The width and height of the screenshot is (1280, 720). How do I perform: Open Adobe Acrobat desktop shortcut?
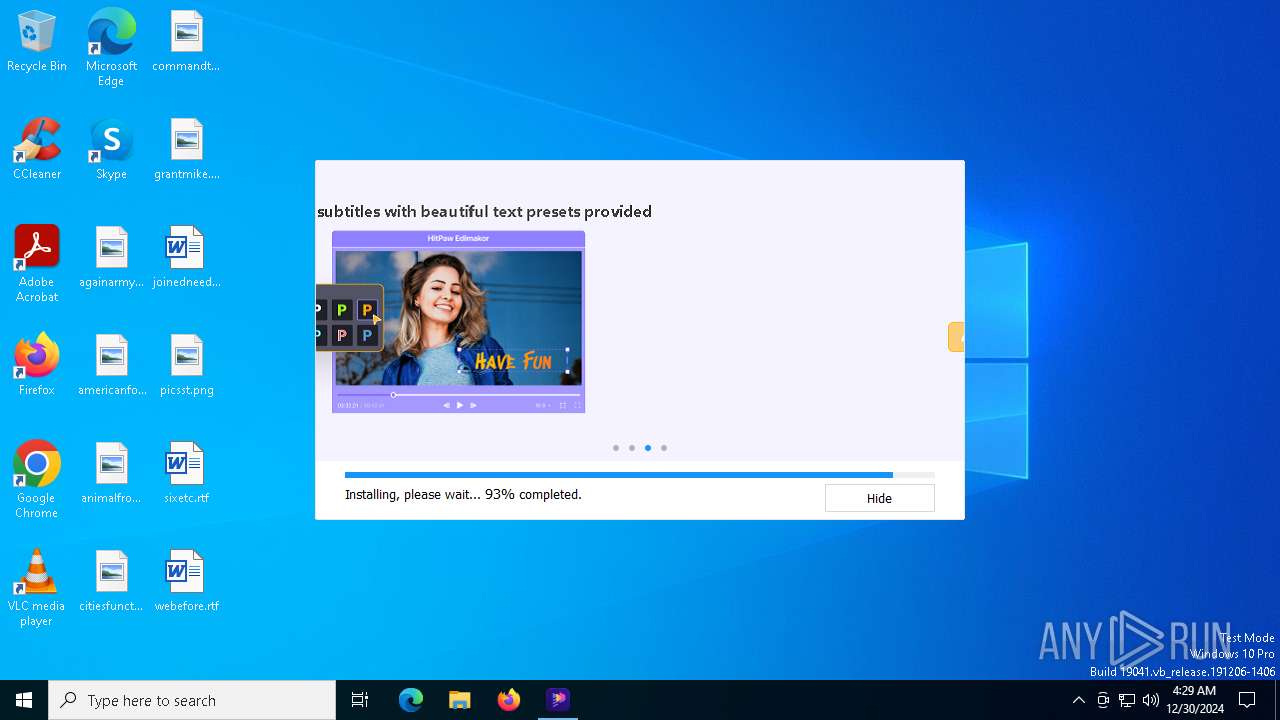(37, 264)
